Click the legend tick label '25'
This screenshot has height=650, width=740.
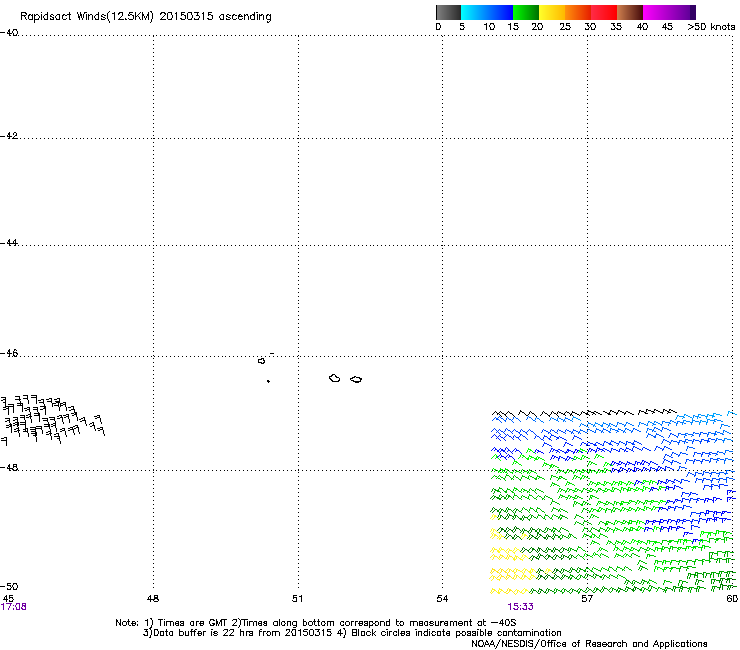tap(565, 27)
